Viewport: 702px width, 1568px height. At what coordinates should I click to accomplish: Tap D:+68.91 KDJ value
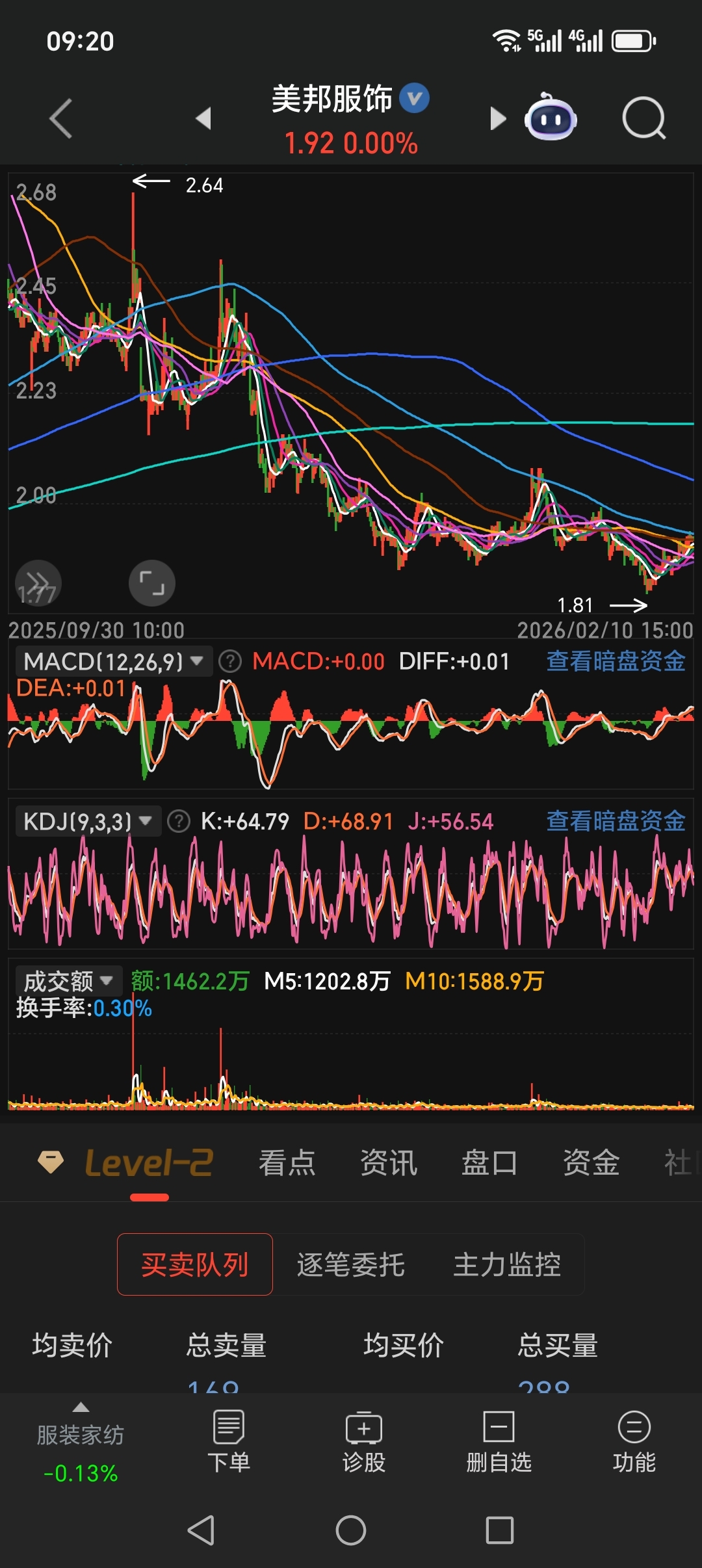[x=348, y=822]
